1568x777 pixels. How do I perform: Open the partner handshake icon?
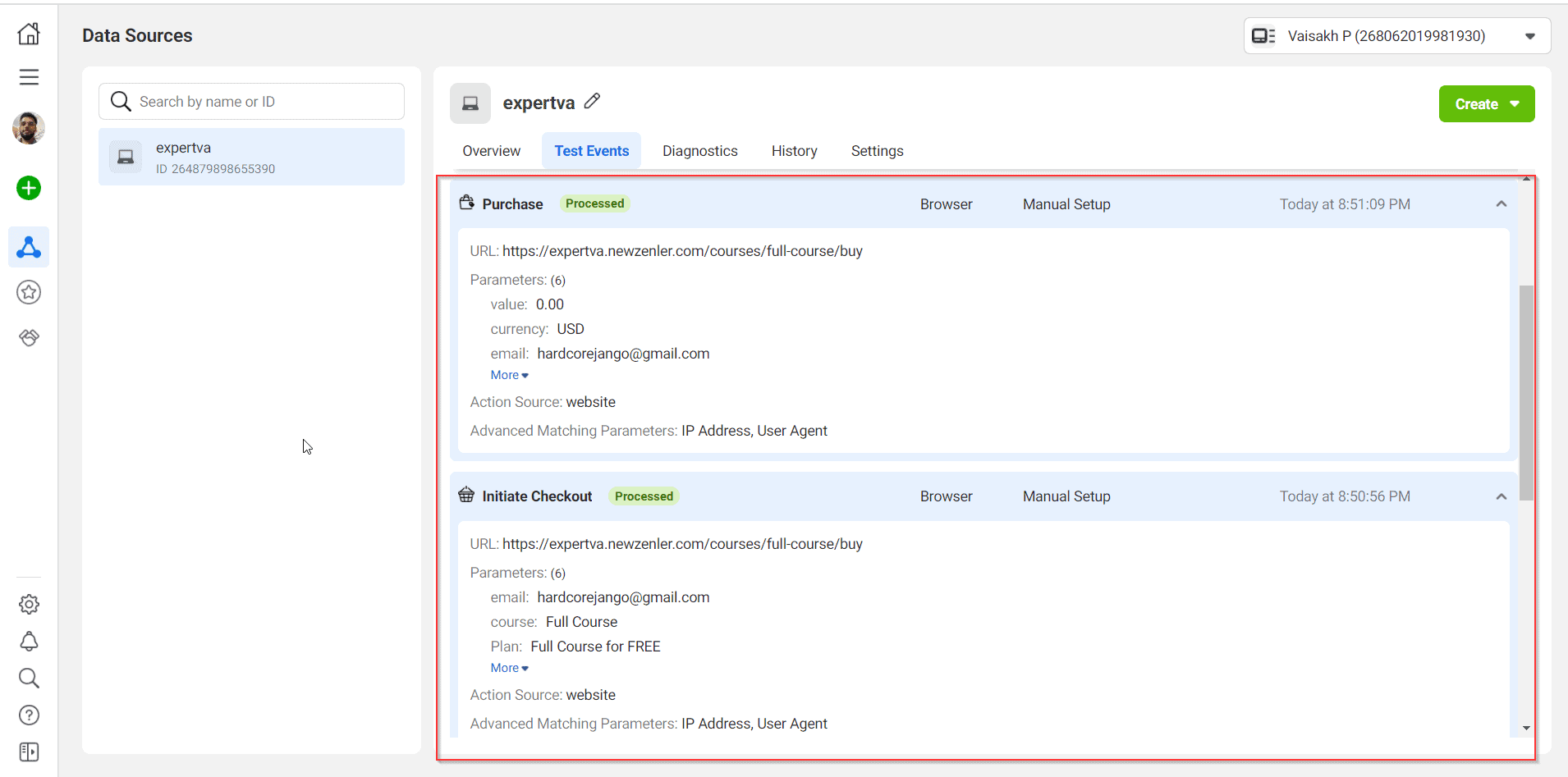[x=29, y=337]
